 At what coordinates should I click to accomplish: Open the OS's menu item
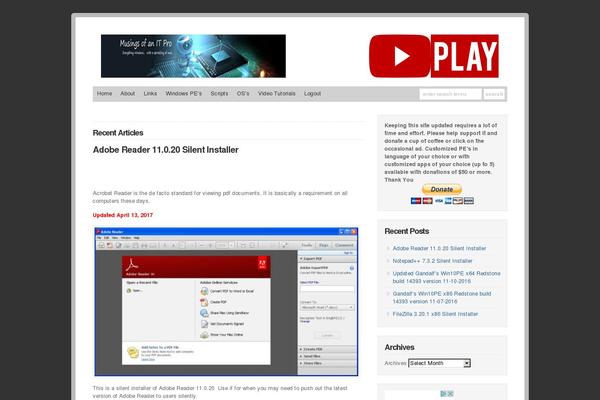coord(243,93)
